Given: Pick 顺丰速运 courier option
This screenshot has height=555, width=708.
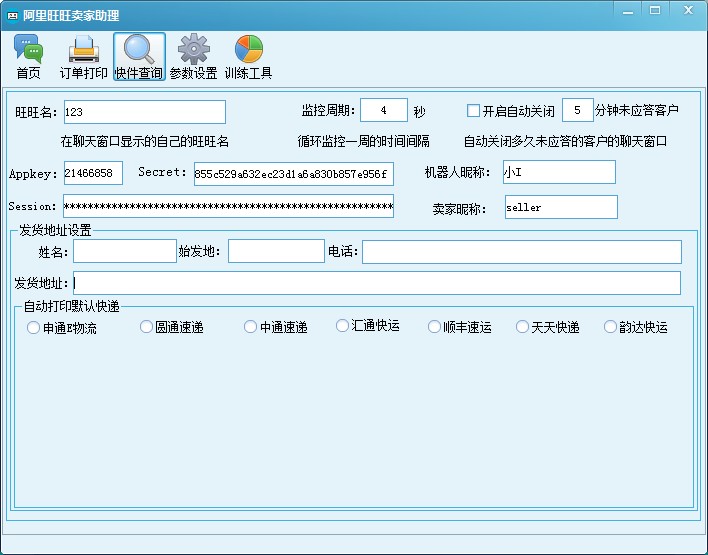Looking at the screenshot, I should (x=435, y=327).
